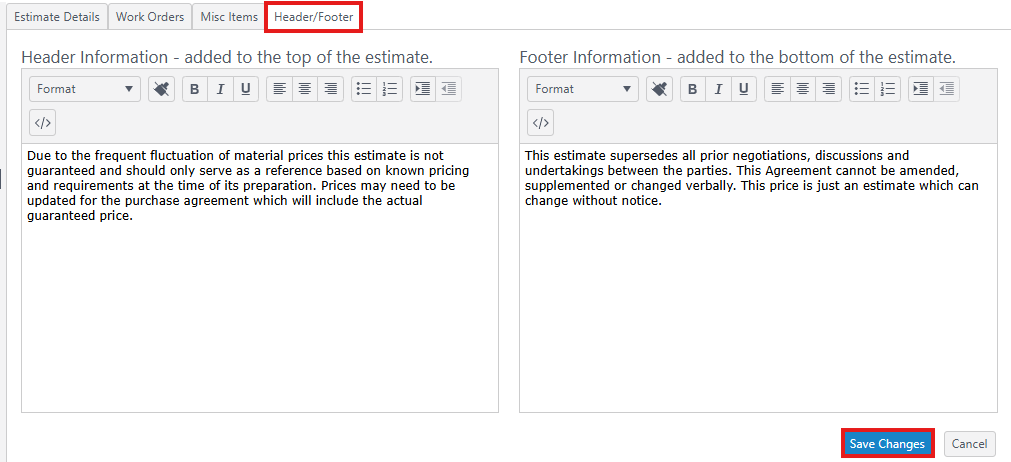Insert bulleted list in Header editor
Viewport: 1011px width, 462px height.
(364, 89)
